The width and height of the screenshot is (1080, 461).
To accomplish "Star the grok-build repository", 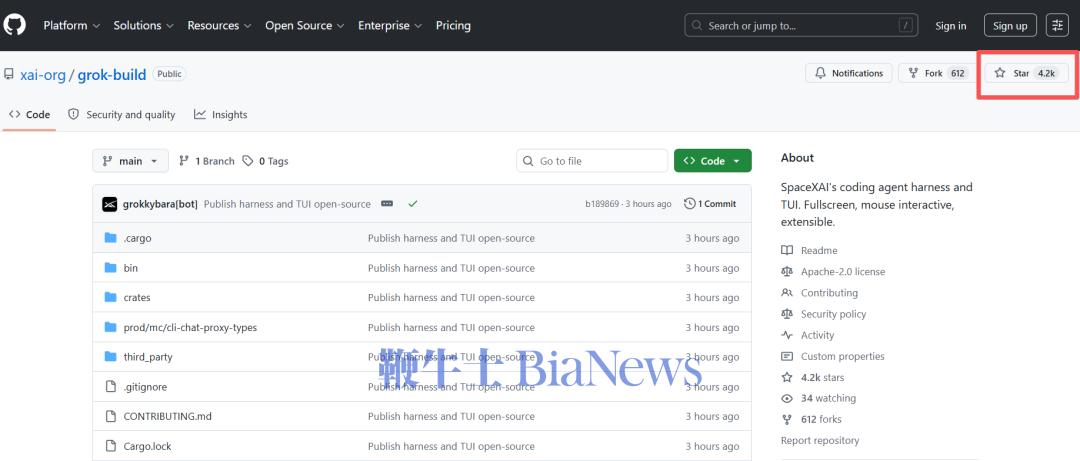I will 1026,73.
